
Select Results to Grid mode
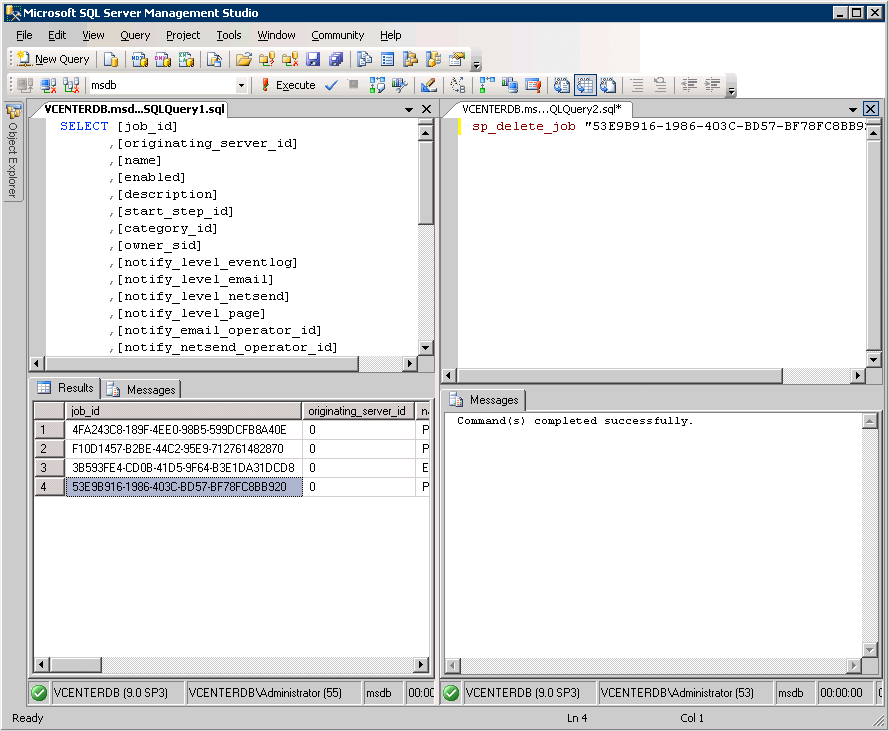pyautogui.click(x=585, y=85)
